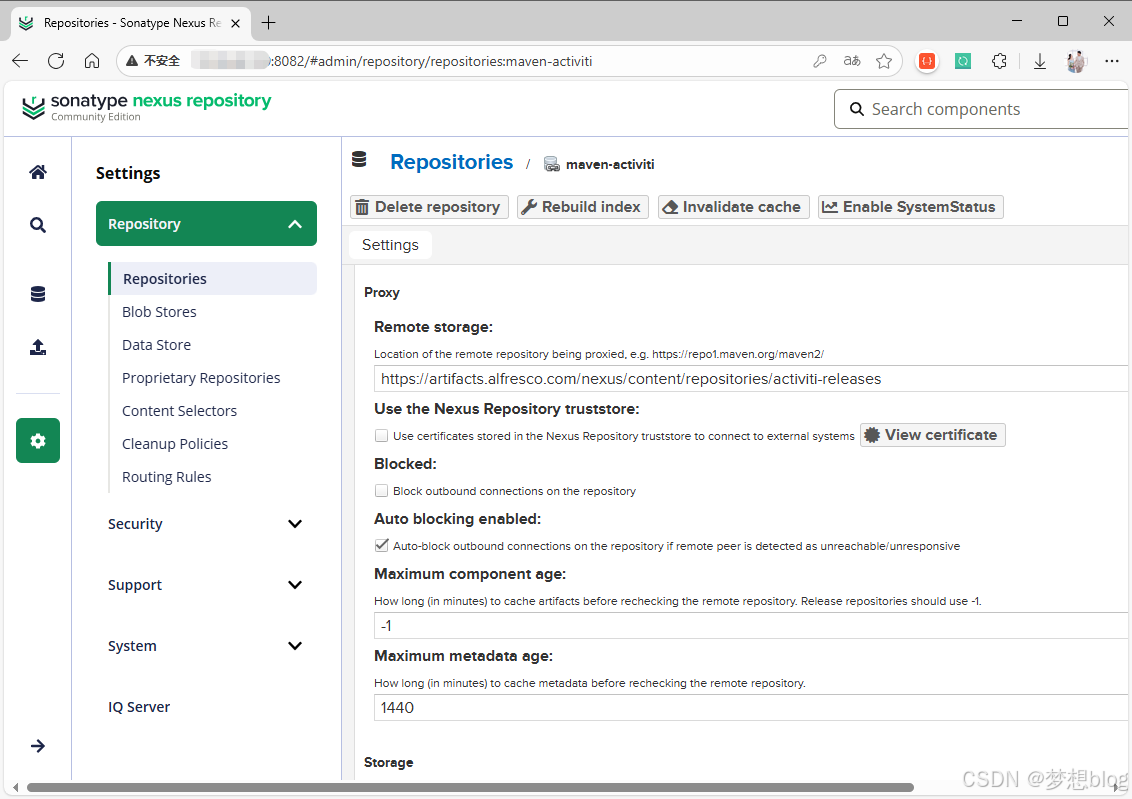Click the Remote storage URL field
This screenshot has height=799, width=1132.
[x=751, y=379]
